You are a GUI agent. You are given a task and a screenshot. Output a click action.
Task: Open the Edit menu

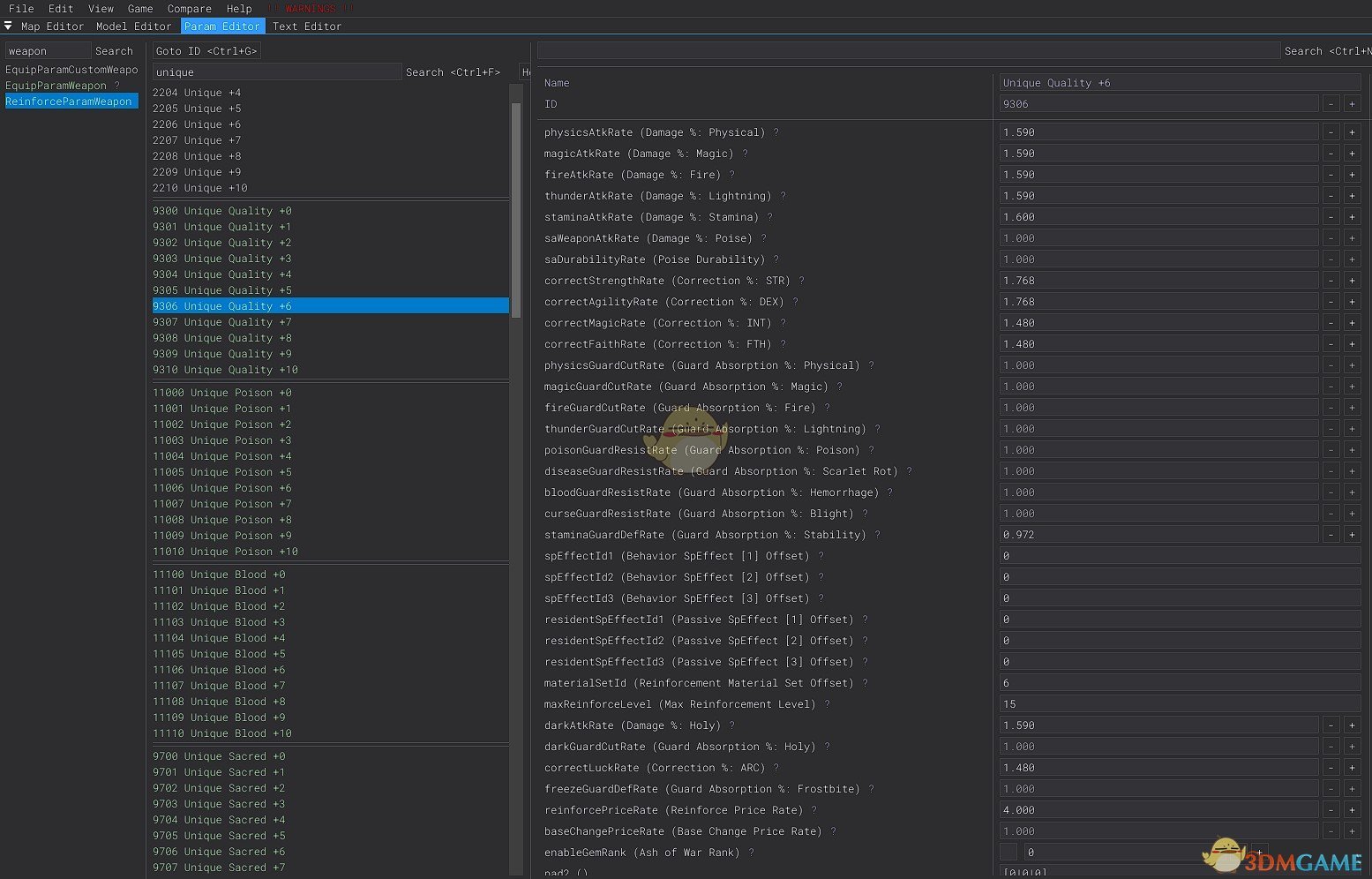tap(61, 9)
